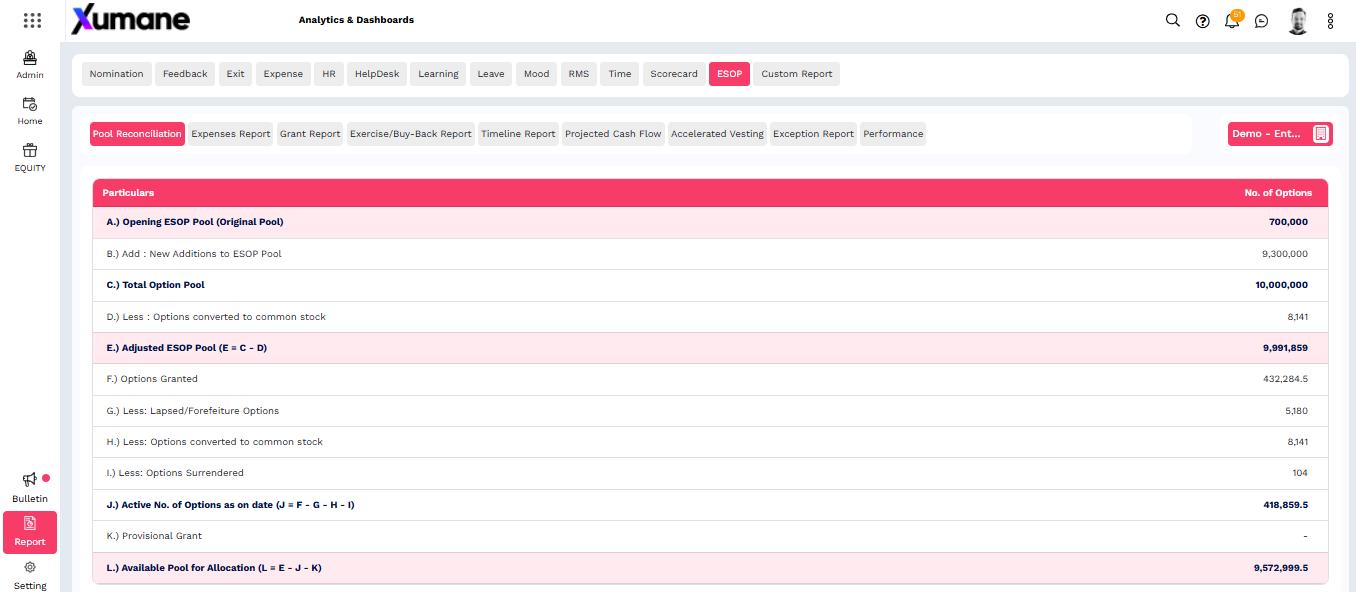The height and width of the screenshot is (592, 1356).
Task: Open the chat messages icon
Action: 1261,21
